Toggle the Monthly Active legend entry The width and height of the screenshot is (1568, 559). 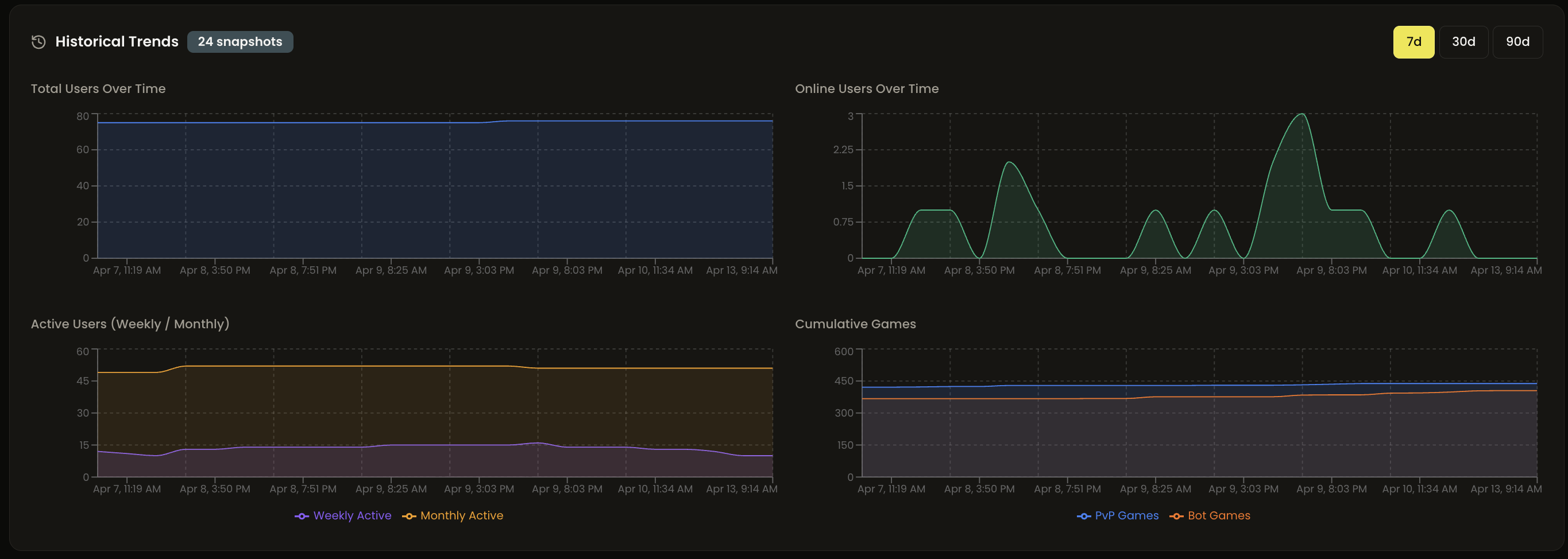point(453,516)
